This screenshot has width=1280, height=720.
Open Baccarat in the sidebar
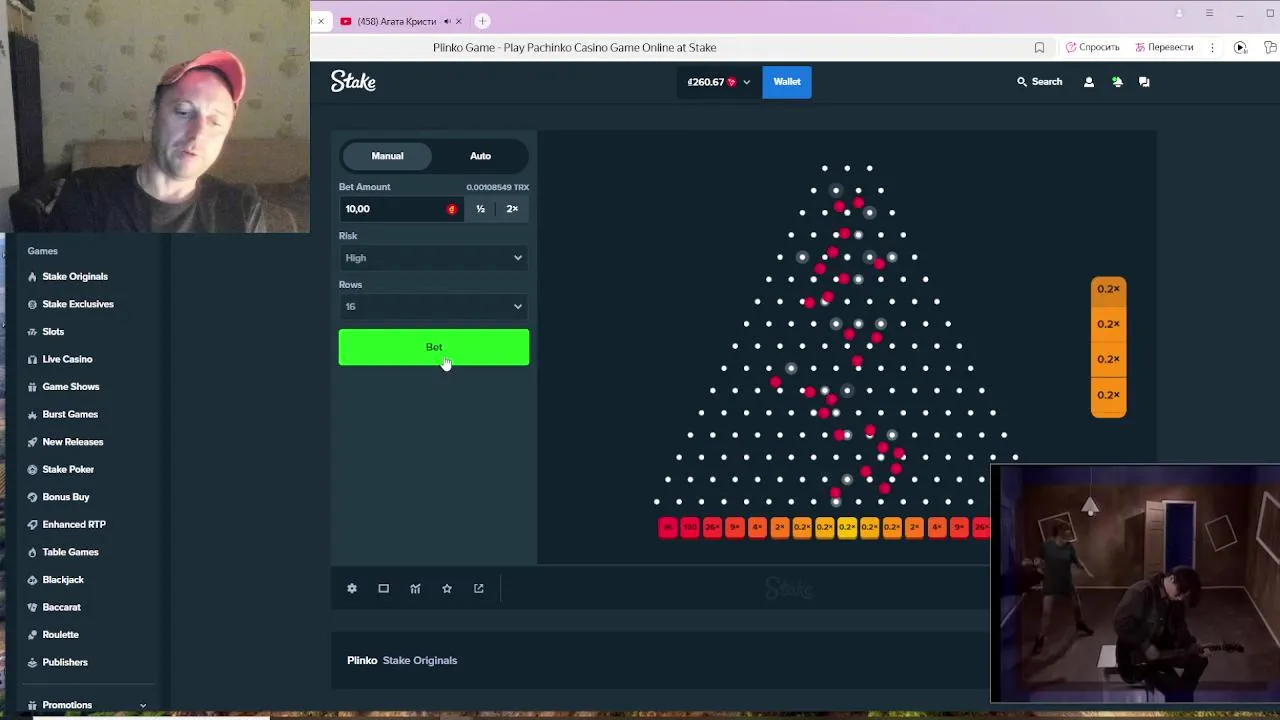tap(61, 607)
